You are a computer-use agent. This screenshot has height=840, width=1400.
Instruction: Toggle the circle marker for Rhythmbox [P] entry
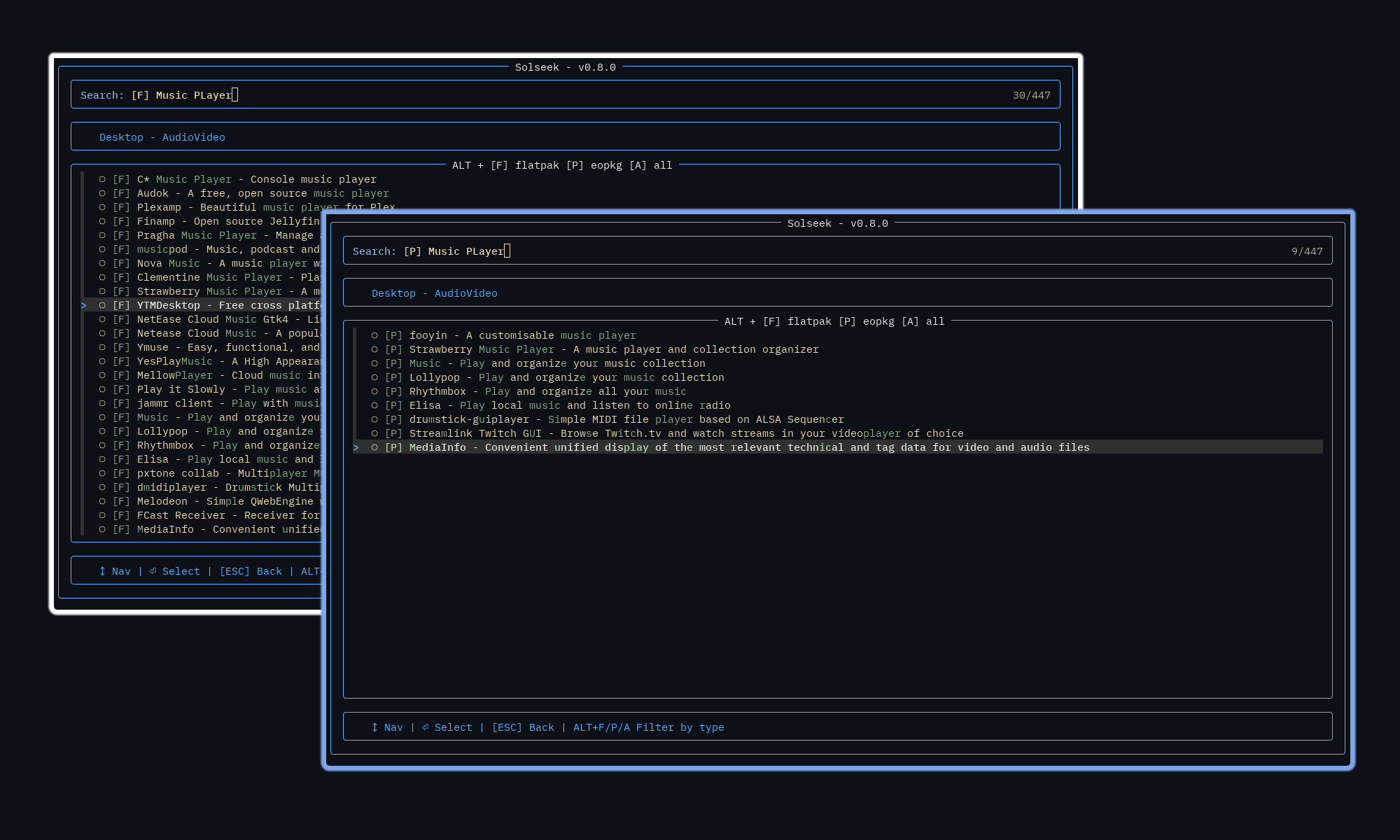click(x=374, y=391)
